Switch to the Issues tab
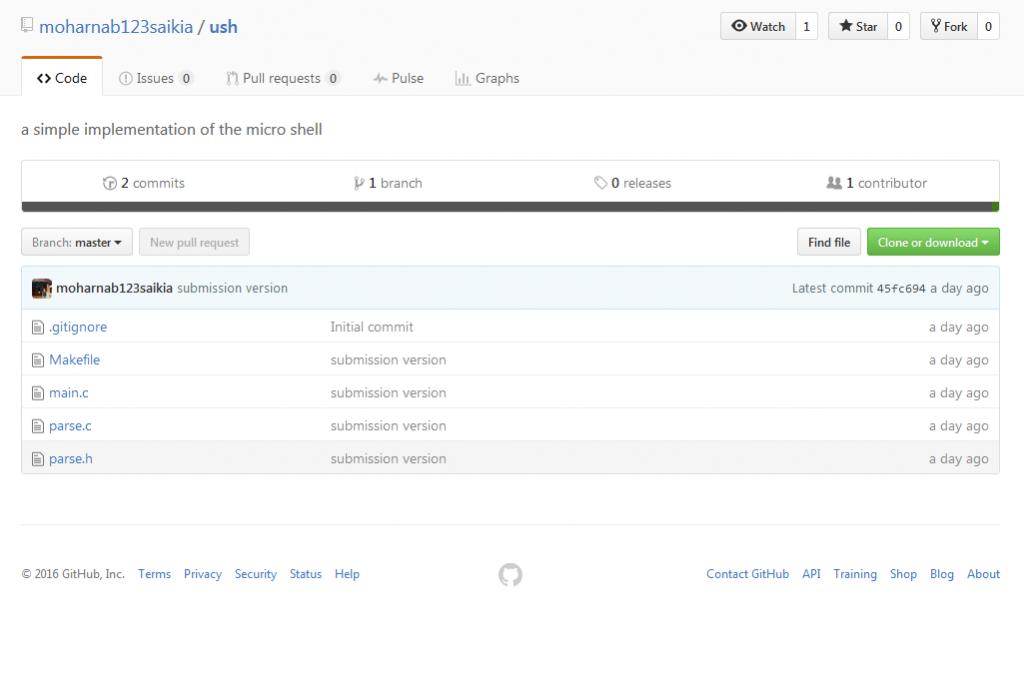Viewport: 1024px width, 677px height. click(x=156, y=78)
